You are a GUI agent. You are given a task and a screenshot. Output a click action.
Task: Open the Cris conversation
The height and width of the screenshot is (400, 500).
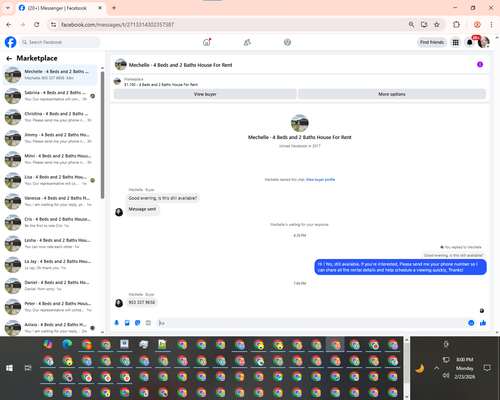(x=50, y=222)
